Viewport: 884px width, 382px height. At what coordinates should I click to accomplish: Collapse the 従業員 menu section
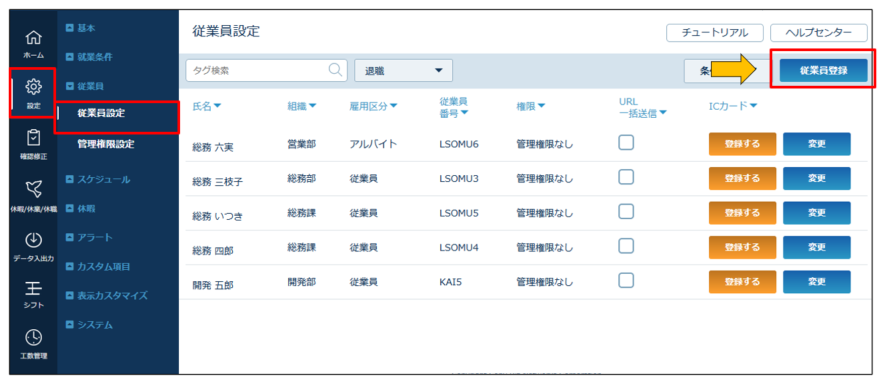pos(85,86)
